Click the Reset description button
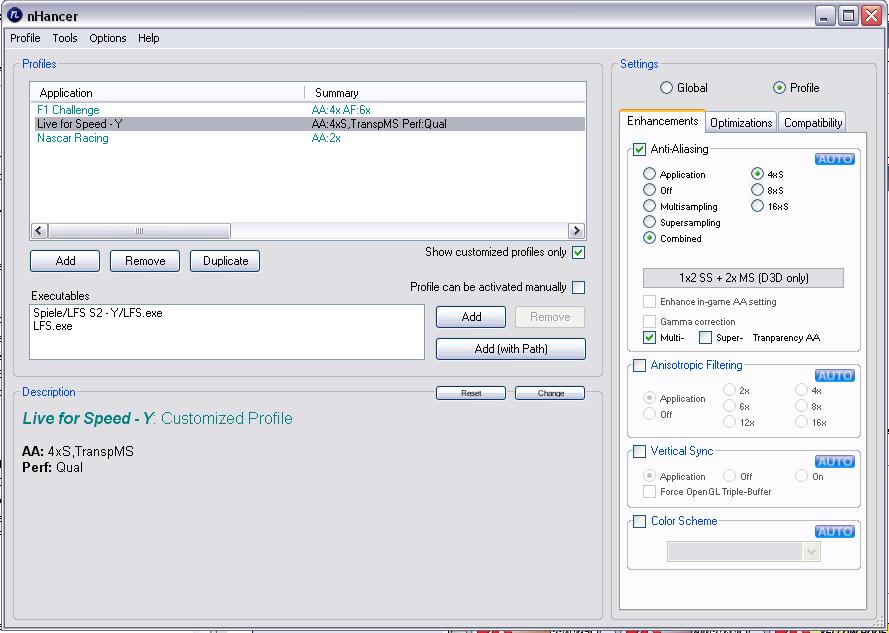 tap(471, 393)
